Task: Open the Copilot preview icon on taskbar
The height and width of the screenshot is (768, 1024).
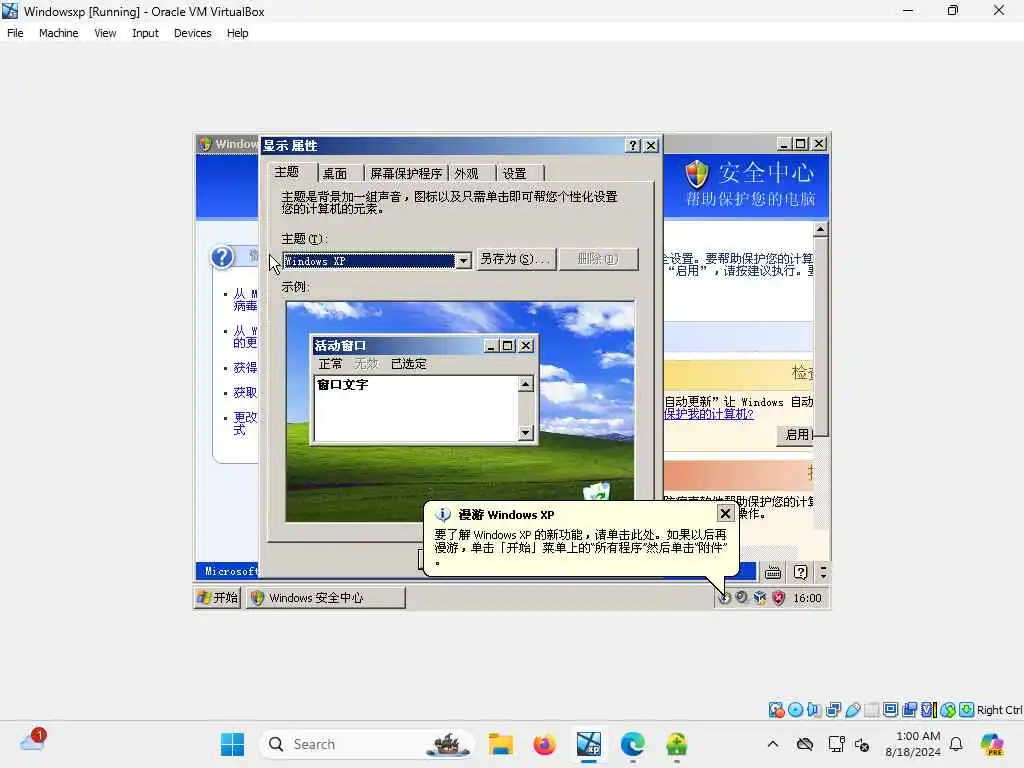Action: coord(992,744)
